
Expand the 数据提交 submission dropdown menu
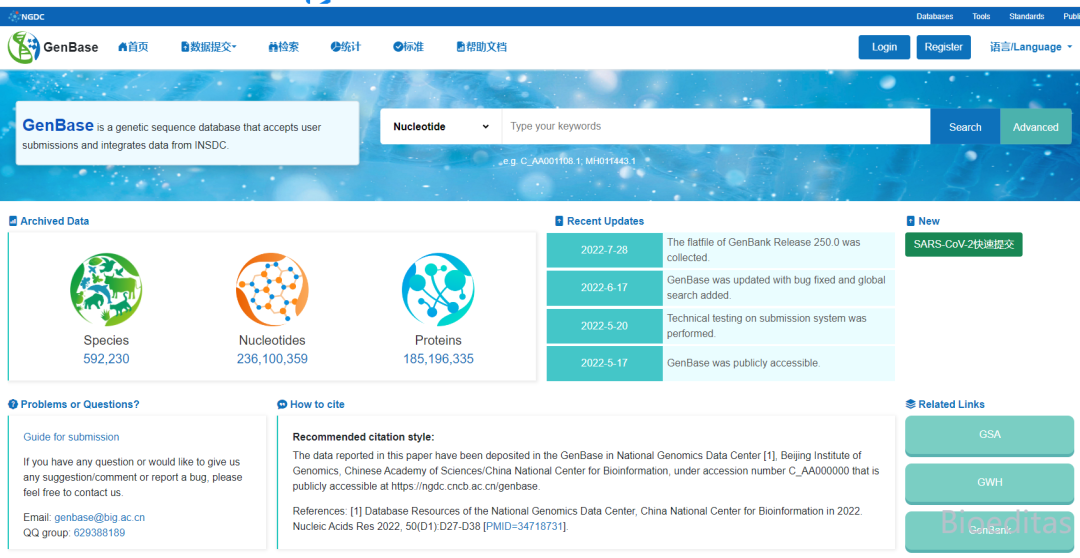(x=209, y=47)
